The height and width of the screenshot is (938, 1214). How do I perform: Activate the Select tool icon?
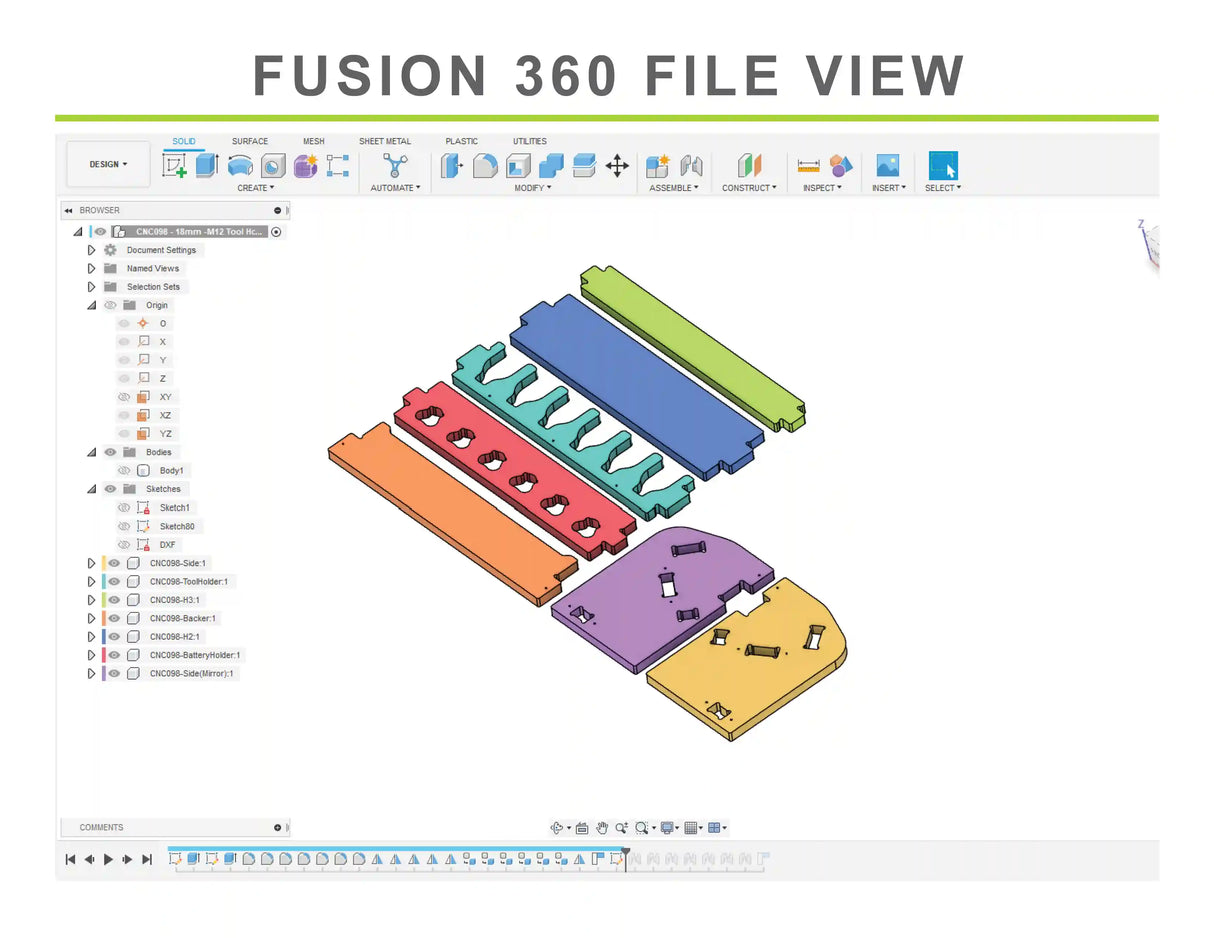click(x=943, y=166)
